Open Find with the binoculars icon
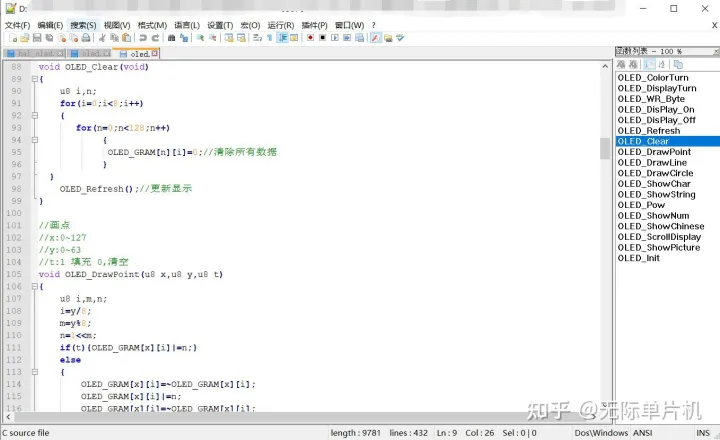Image resolution: width=720 pixels, height=440 pixels. [x=171, y=38]
